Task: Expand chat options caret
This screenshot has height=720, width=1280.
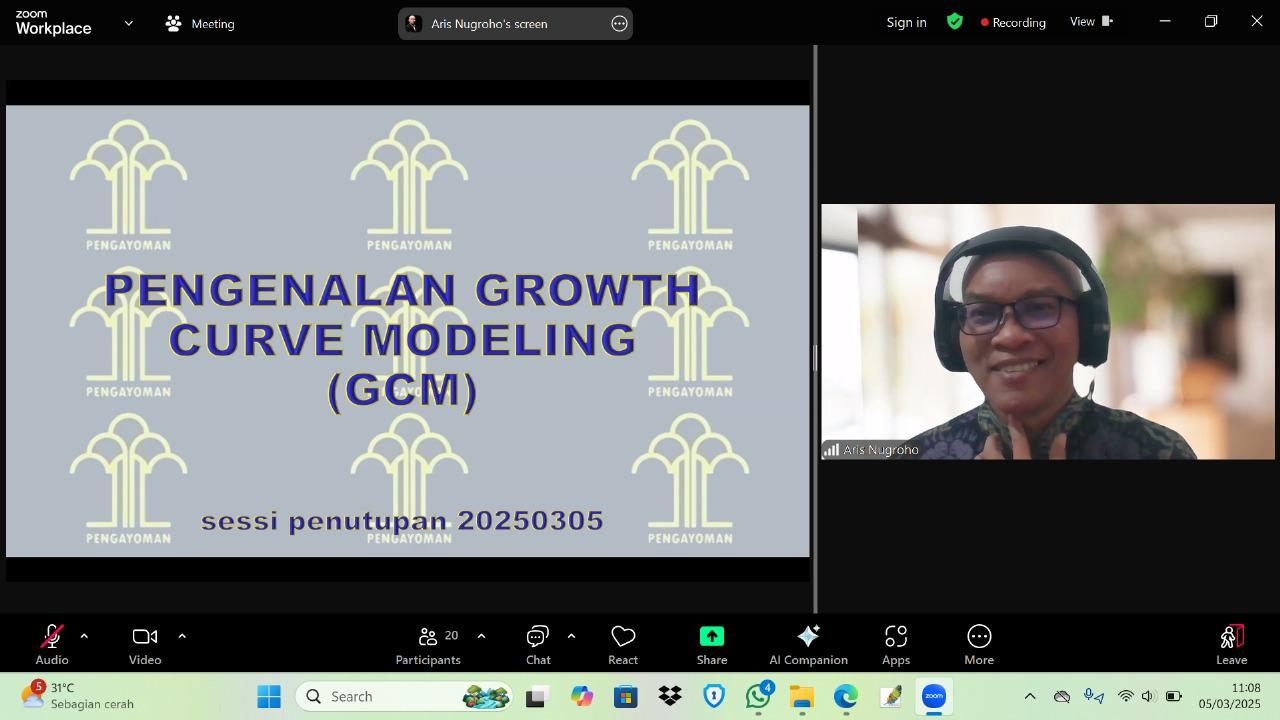Action: tap(571, 636)
